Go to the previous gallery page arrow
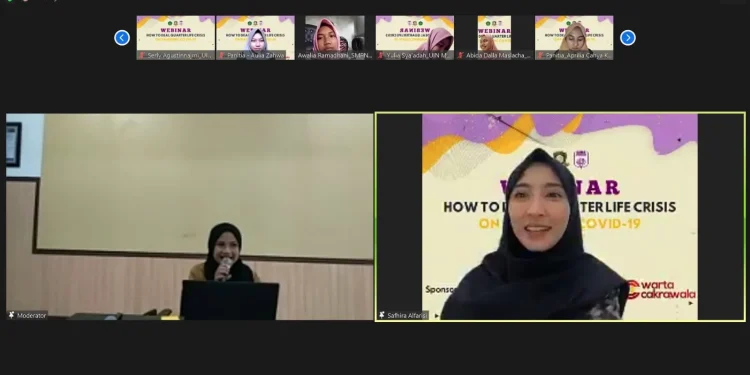750x375 pixels. (122, 38)
